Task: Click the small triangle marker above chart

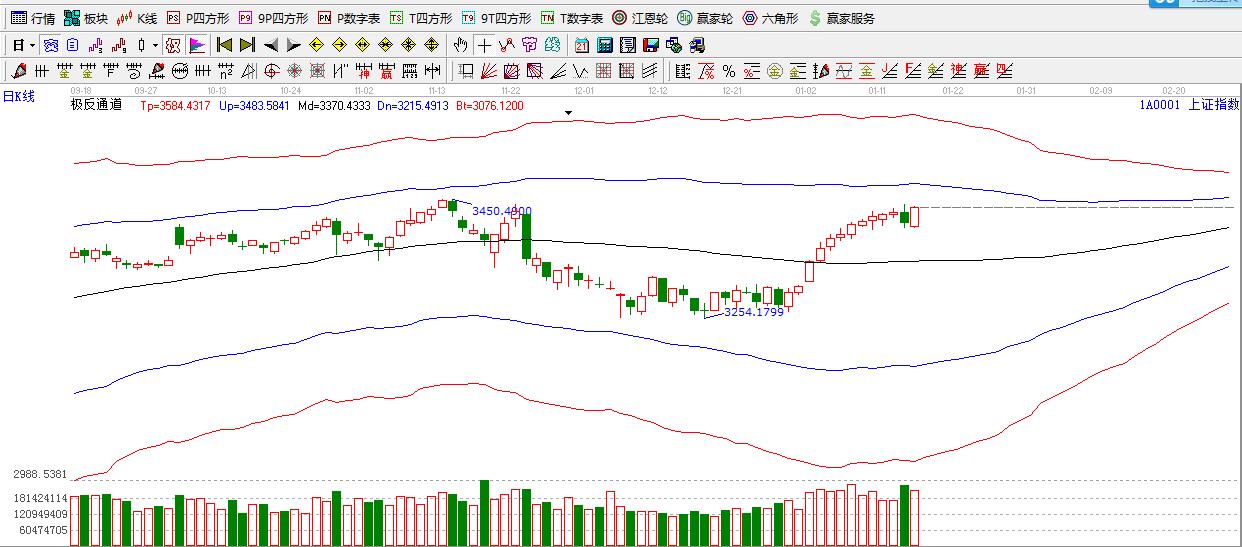Action: (569, 113)
